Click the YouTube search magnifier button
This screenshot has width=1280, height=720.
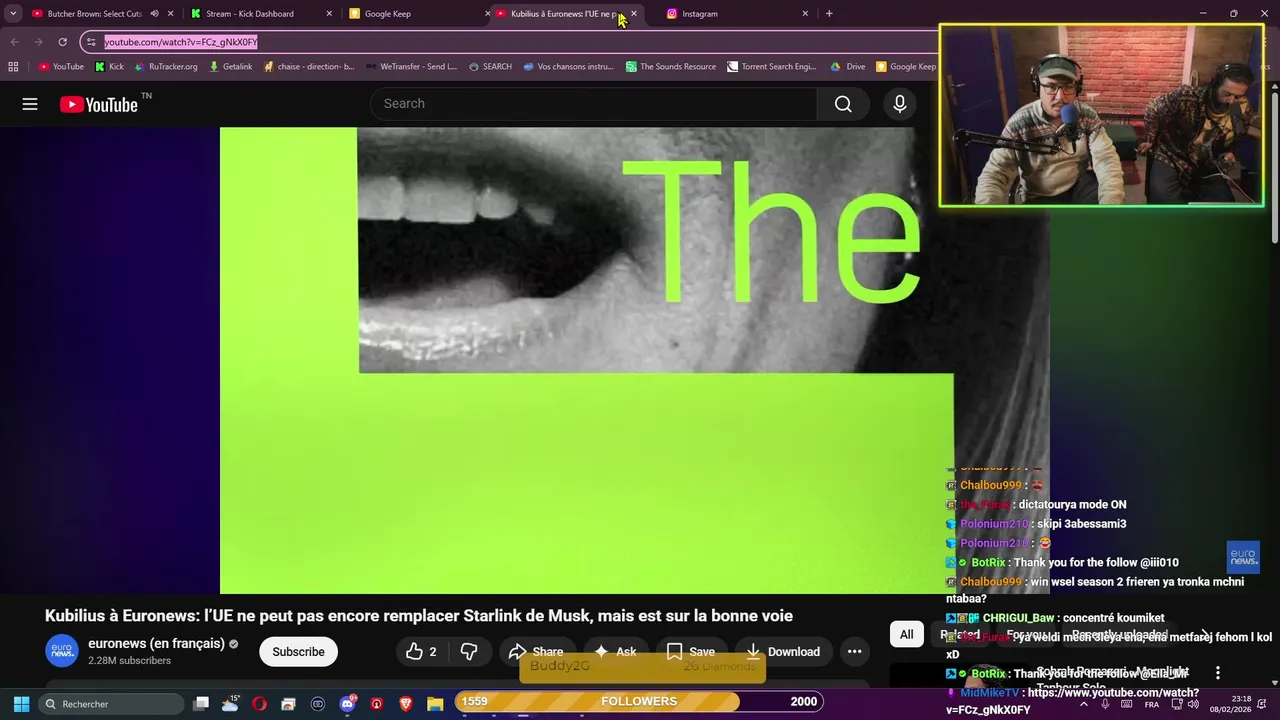click(x=843, y=104)
